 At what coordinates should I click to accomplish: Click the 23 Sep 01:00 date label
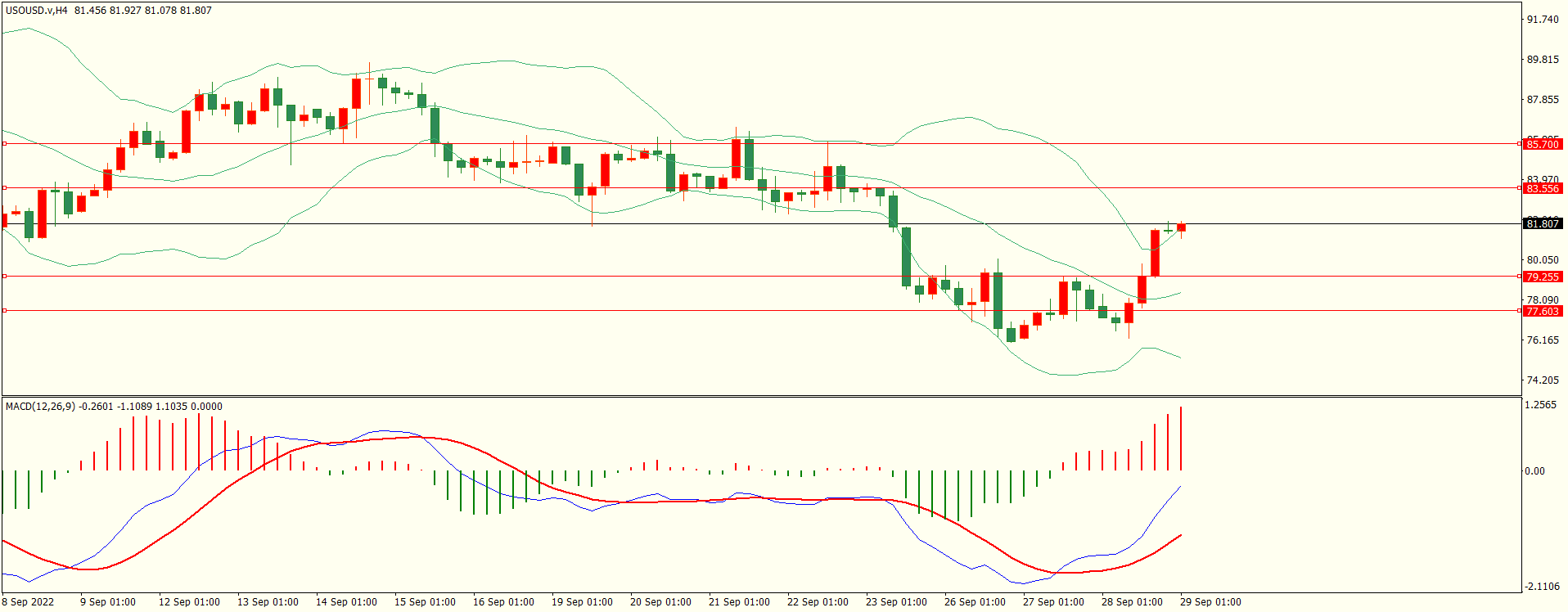[896, 602]
